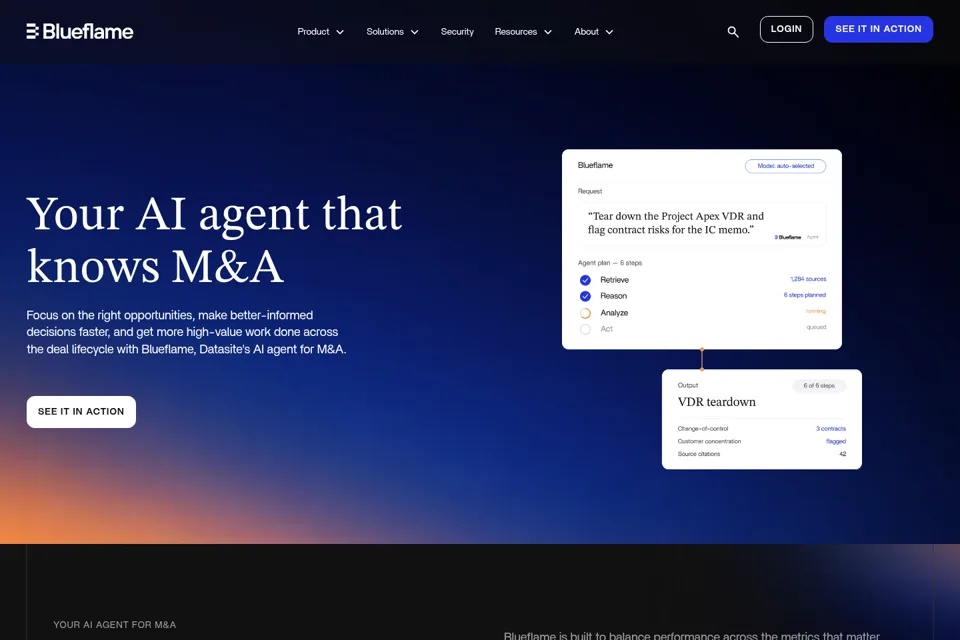This screenshot has width=960, height=640.
Task: Click the Your AI agent hero headline
Action: point(214,239)
